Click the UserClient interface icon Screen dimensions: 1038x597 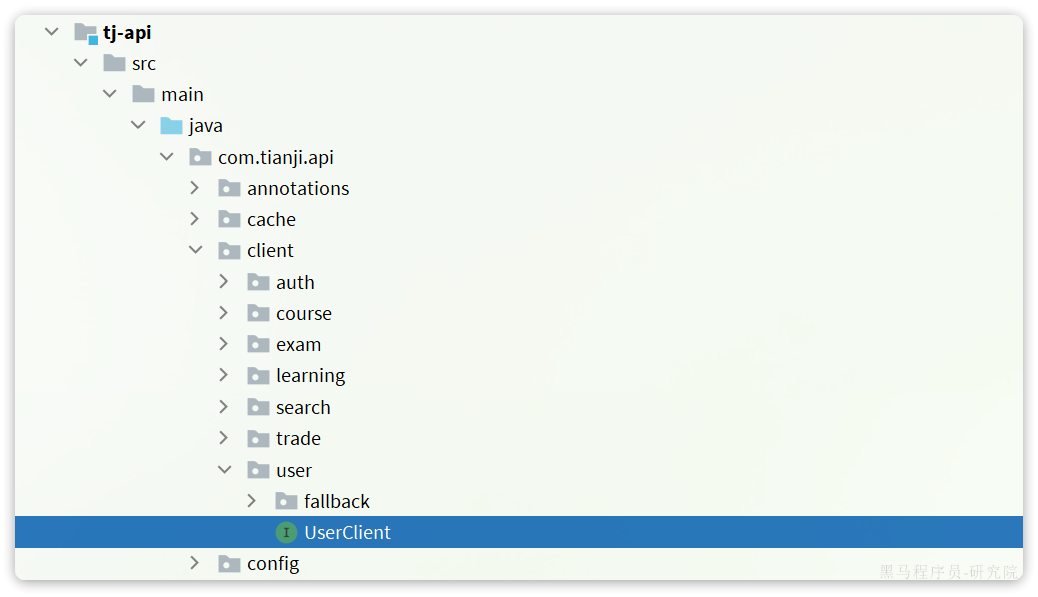(286, 532)
